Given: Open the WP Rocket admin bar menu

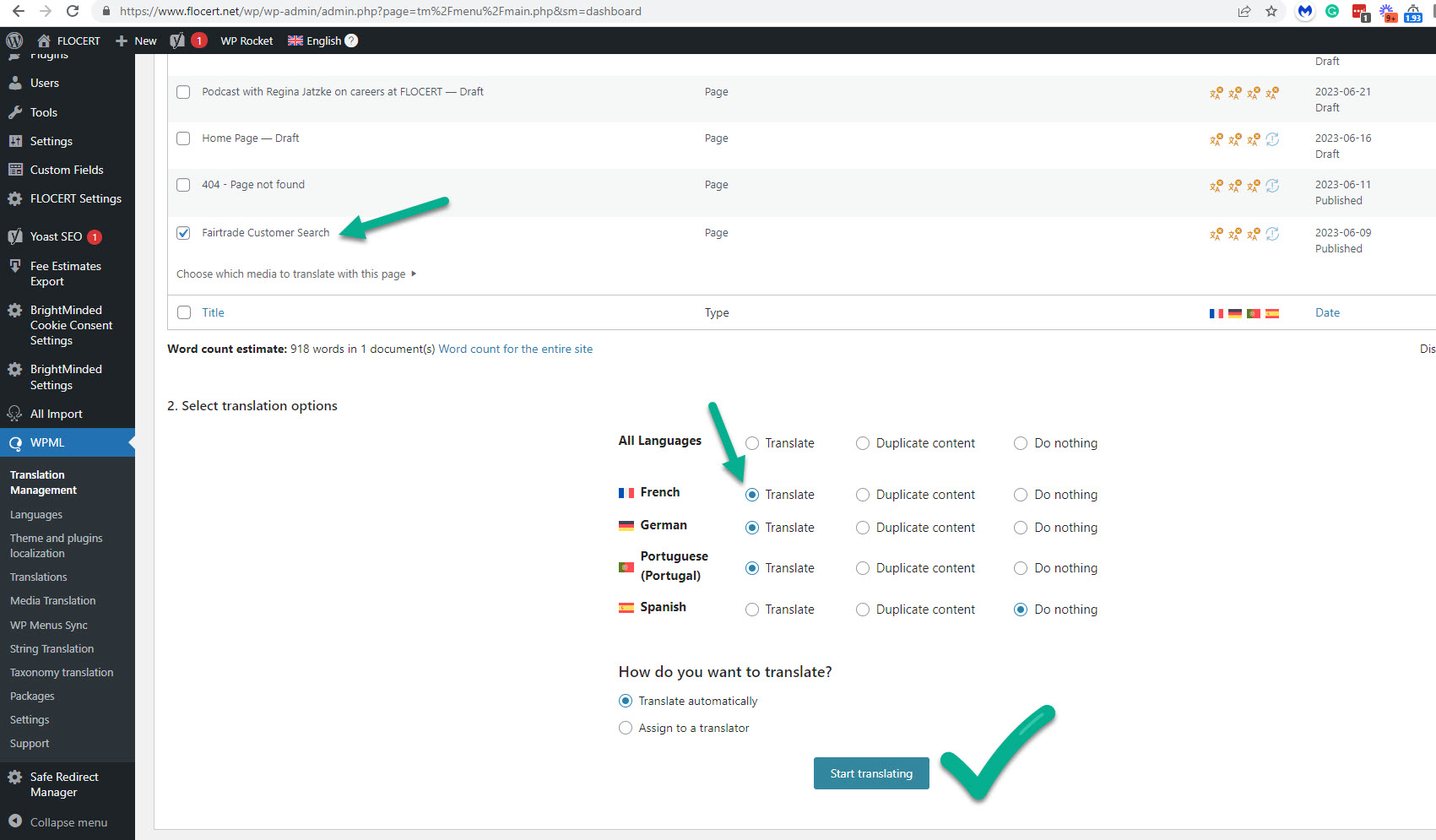Looking at the screenshot, I should click(x=247, y=41).
